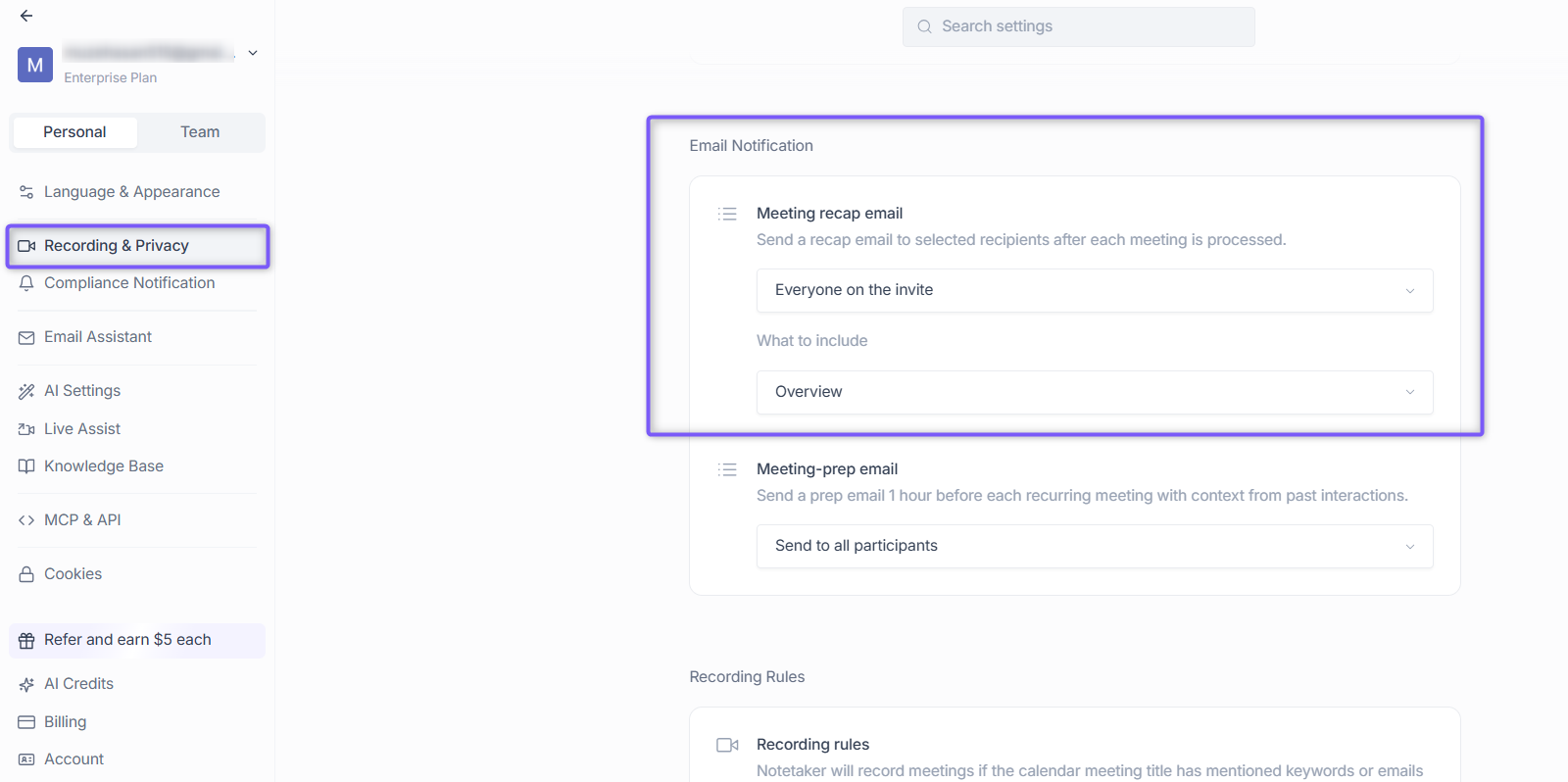Open Recording & Privacy settings
The image size is (1568, 782).
pos(137,246)
